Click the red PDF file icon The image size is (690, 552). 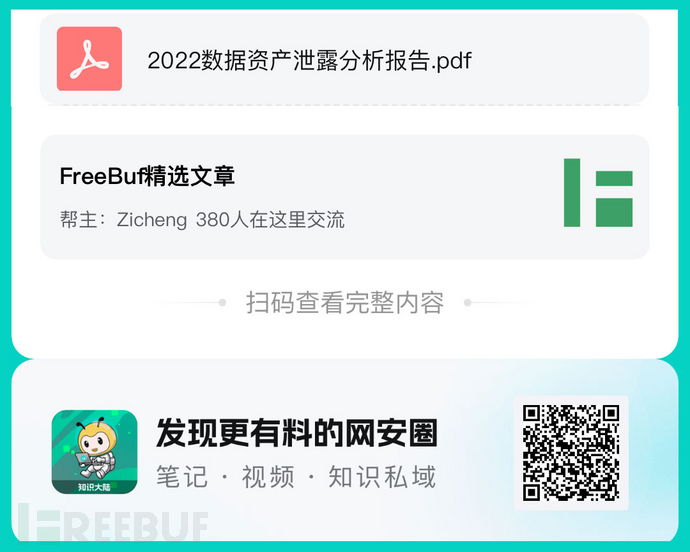(89, 59)
